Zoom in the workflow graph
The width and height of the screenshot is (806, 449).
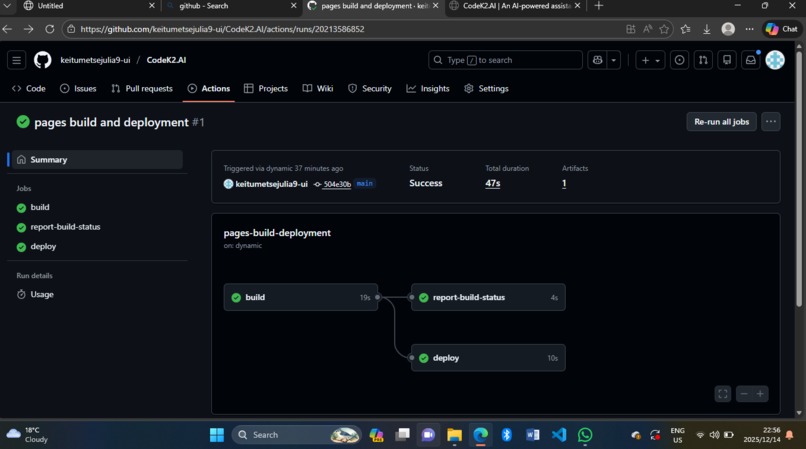[760, 394]
